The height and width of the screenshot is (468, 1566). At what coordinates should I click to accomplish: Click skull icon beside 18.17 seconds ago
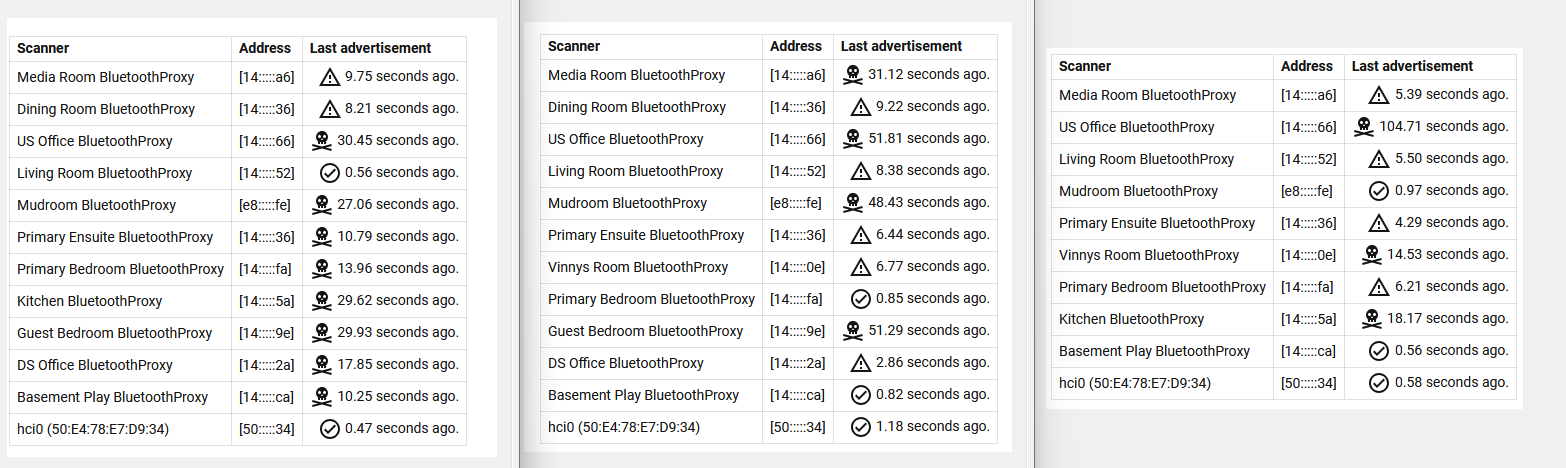pos(1372,319)
